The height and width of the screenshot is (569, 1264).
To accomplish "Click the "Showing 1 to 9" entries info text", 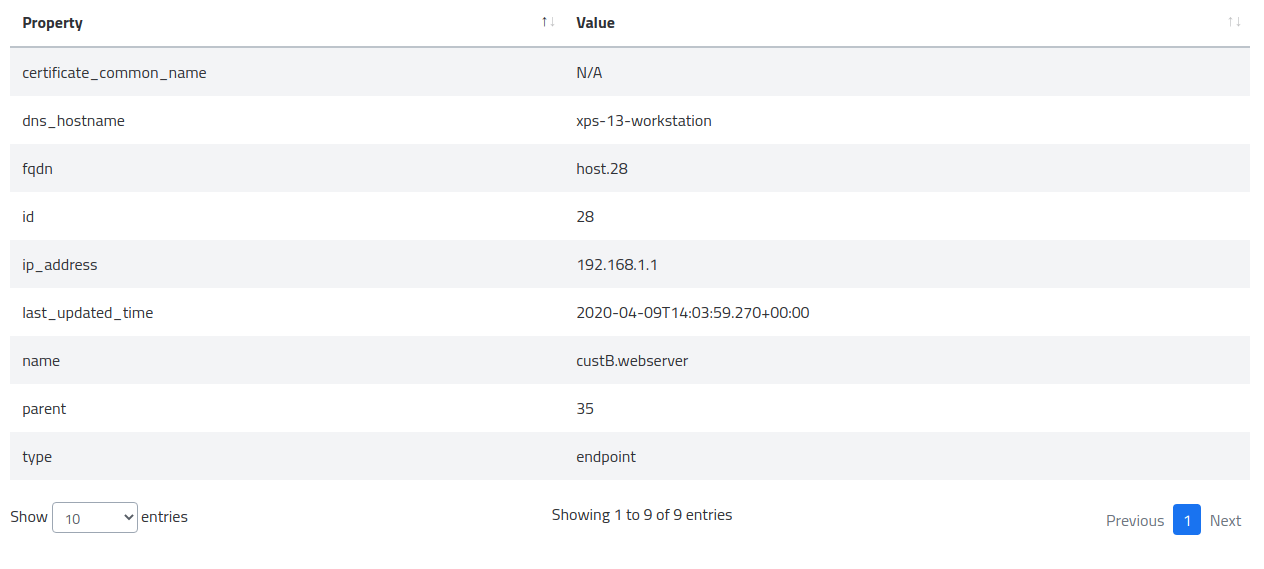I will tap(641, 515).
